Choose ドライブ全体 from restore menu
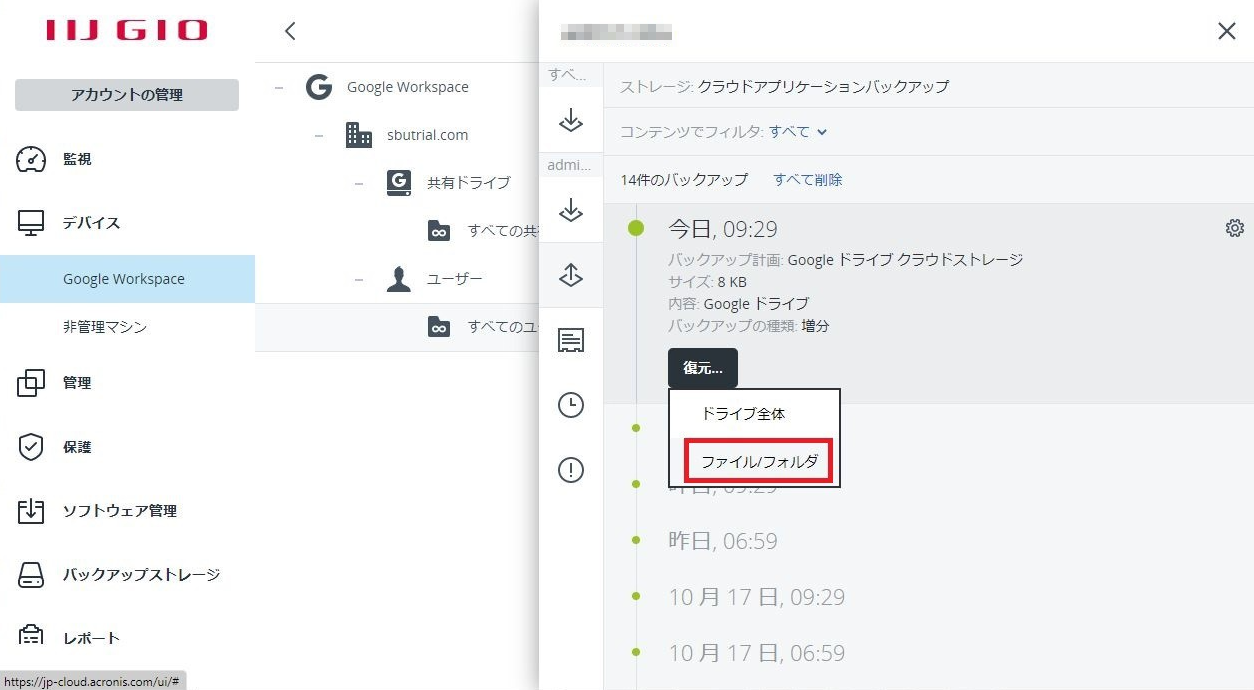 pyautogui.click(x=743, y=414)
